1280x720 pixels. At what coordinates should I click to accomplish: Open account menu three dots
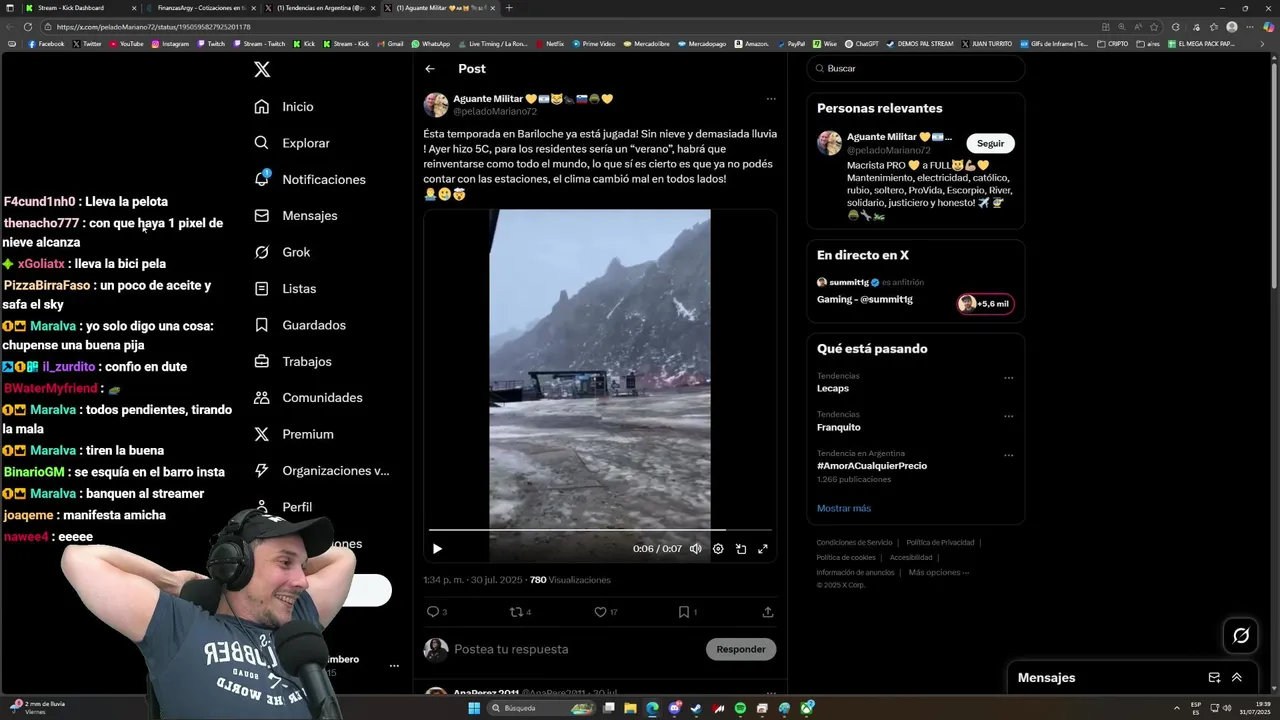[x=394, y=665]
